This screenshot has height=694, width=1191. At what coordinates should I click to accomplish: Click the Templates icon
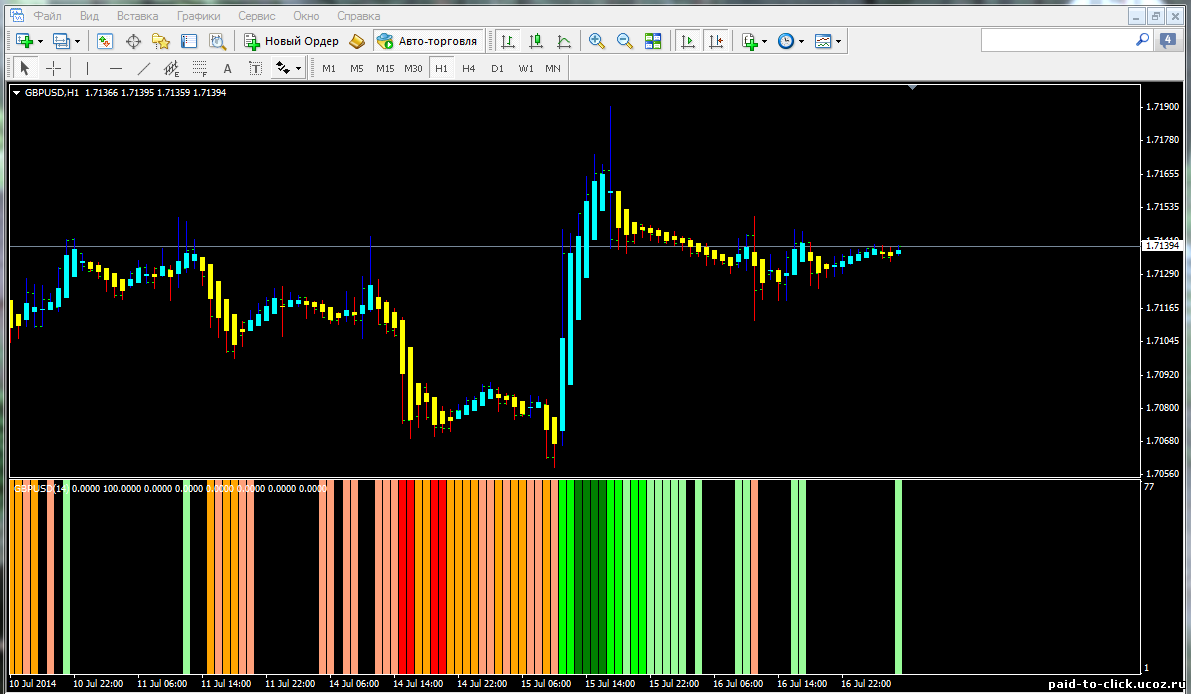click(x=823, y=41)
